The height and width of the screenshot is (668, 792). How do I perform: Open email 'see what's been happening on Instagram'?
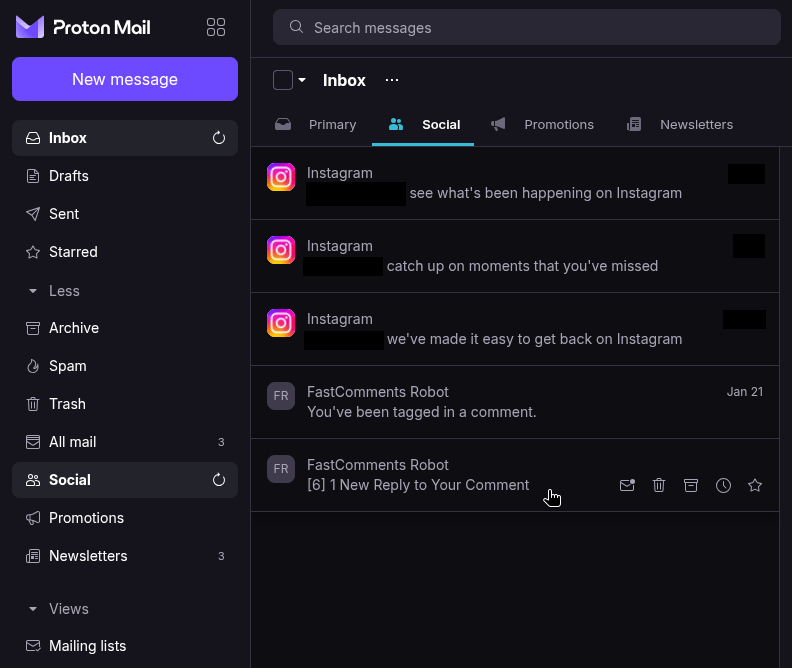point(515,183)
